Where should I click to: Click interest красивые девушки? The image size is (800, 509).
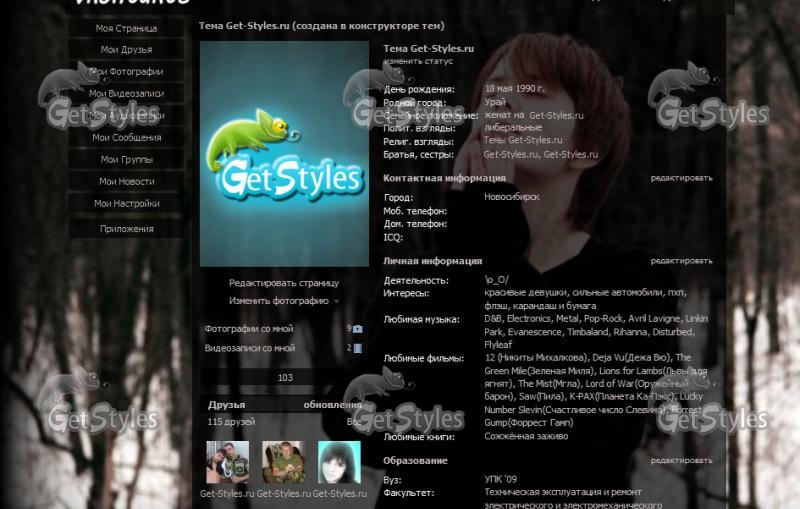tap(526, 293)
